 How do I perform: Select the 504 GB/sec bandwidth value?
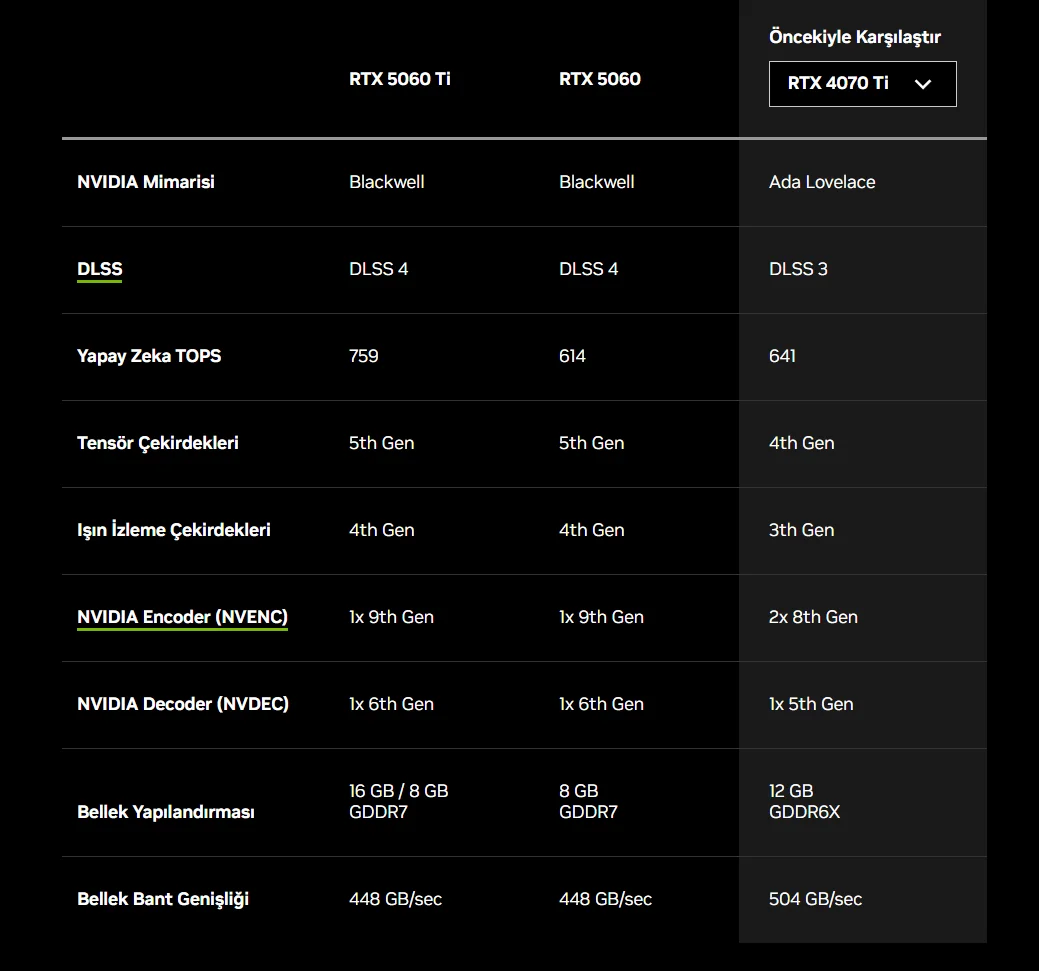coord(814,899)
